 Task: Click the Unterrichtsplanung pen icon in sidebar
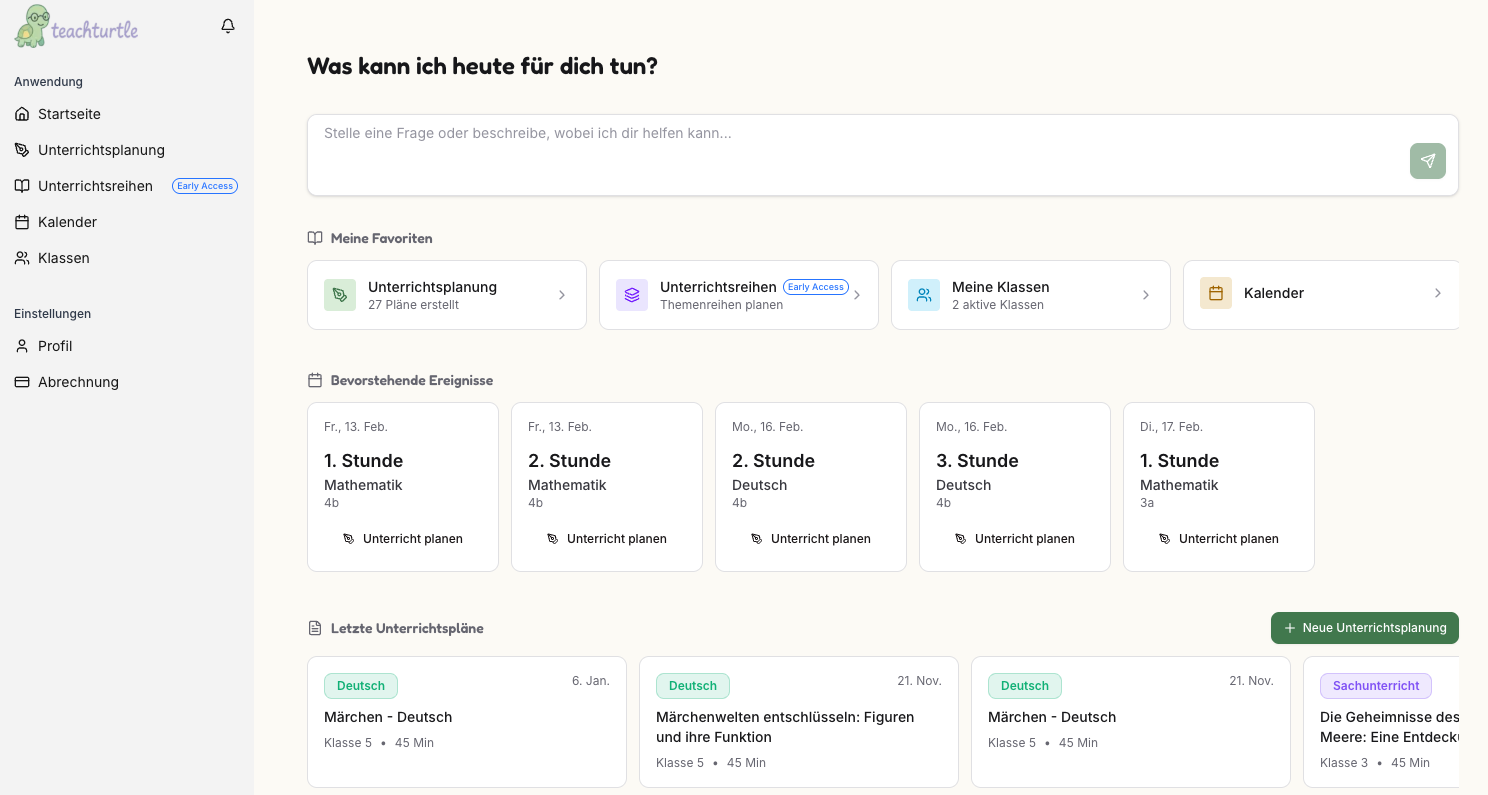point(22,150)
